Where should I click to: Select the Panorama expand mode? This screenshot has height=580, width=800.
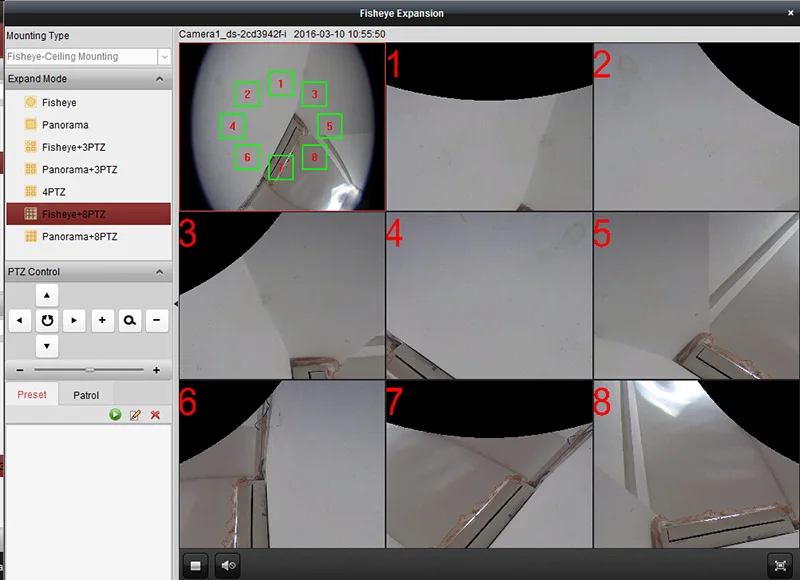pyautogui.click(x=88, y=125)
